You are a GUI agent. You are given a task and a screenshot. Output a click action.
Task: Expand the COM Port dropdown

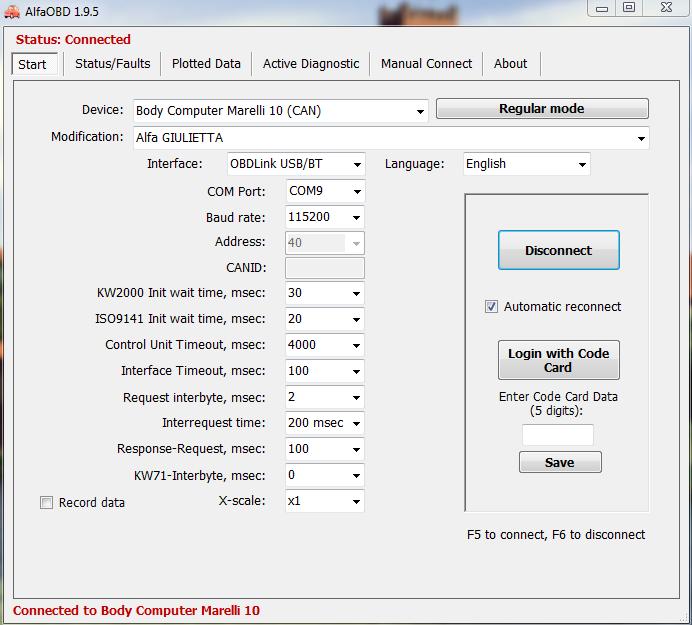325,191
